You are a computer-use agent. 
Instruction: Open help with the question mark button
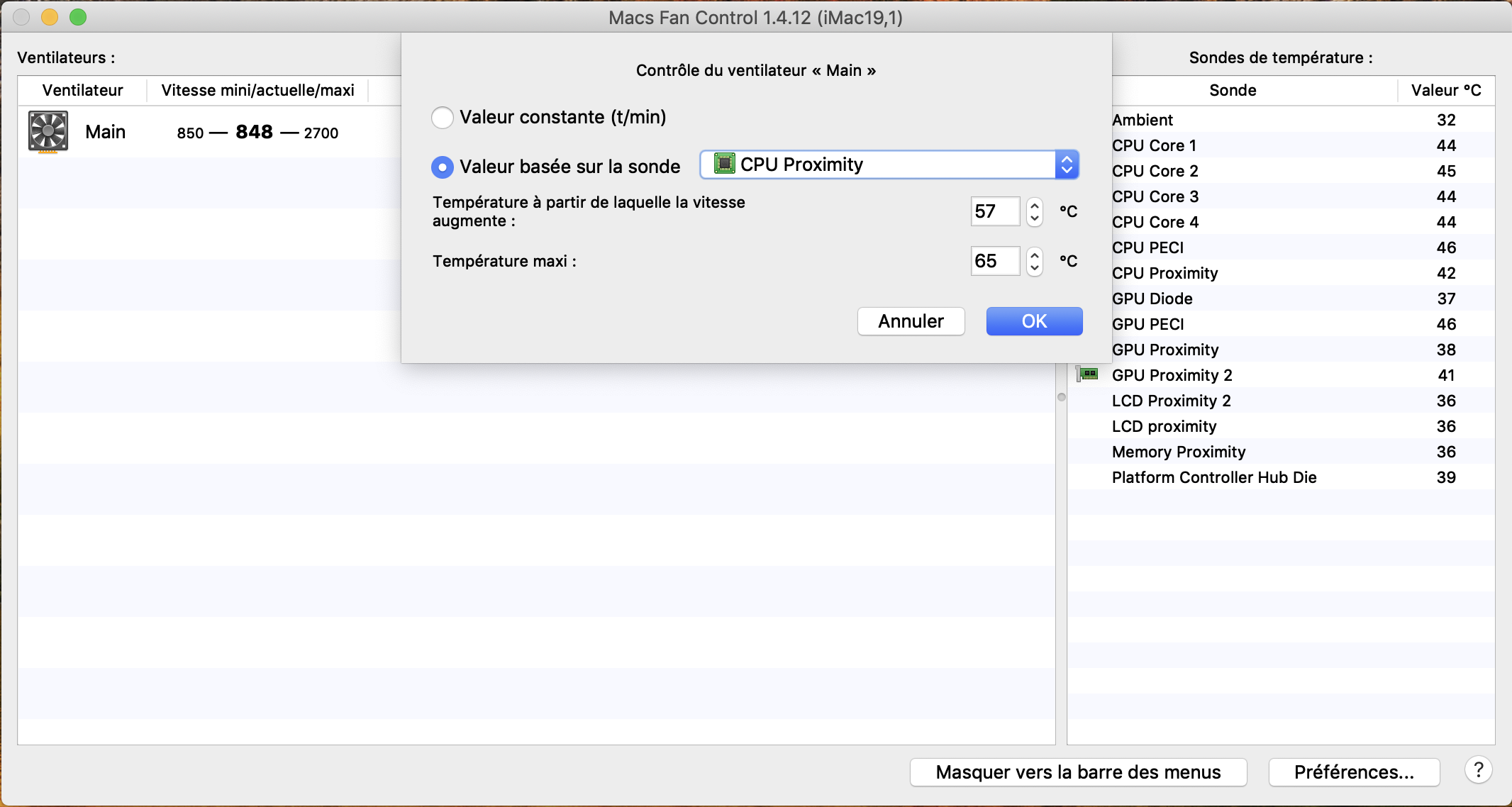pyautogui.click(x=1478, y=770)
